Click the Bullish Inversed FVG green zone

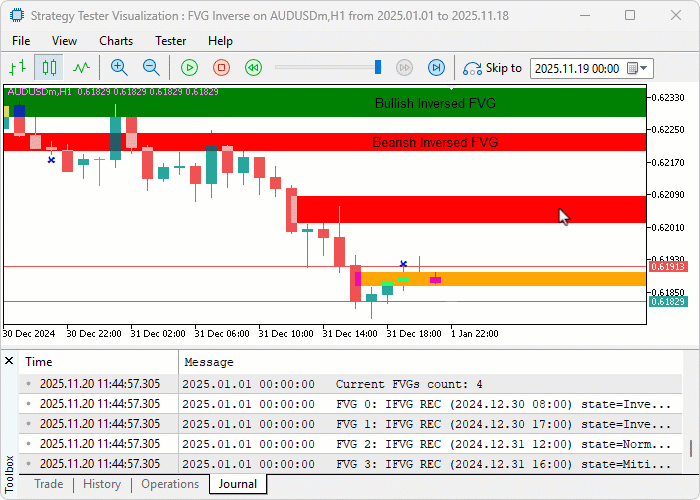[325, 103]
